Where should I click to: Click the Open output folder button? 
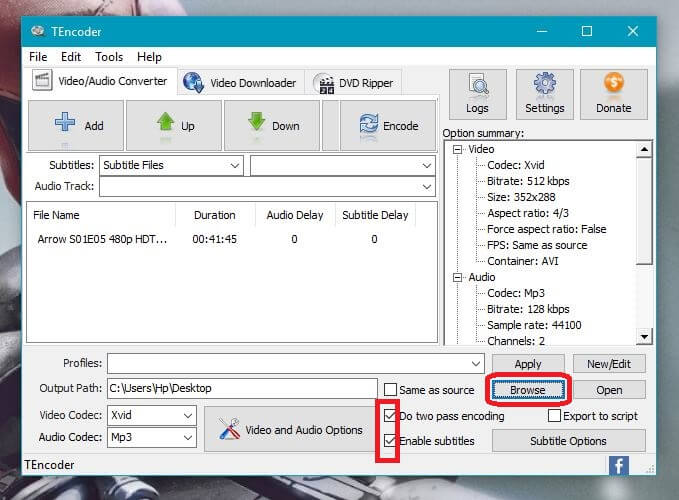609,390
